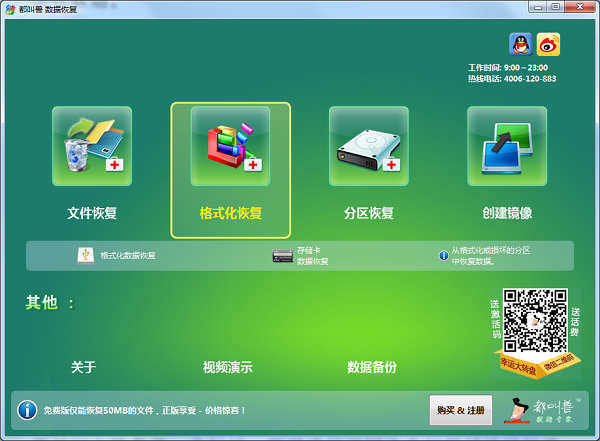600x441 pixels.
Task: Click the hotline number 4006-120-883
Action: tap(530, 79)
